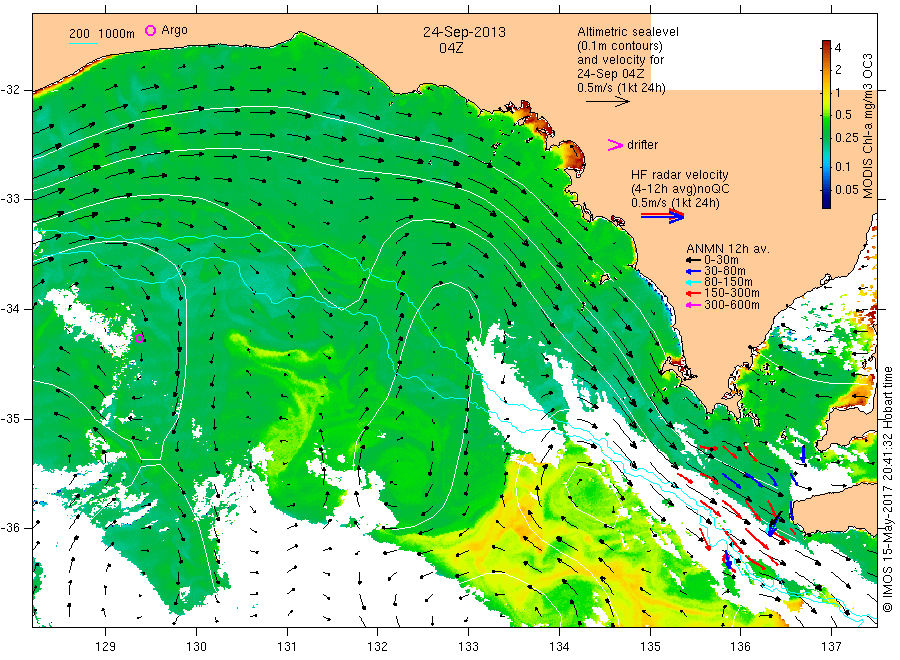
Task: Click the latitude label -35
Action: [12, 419]
